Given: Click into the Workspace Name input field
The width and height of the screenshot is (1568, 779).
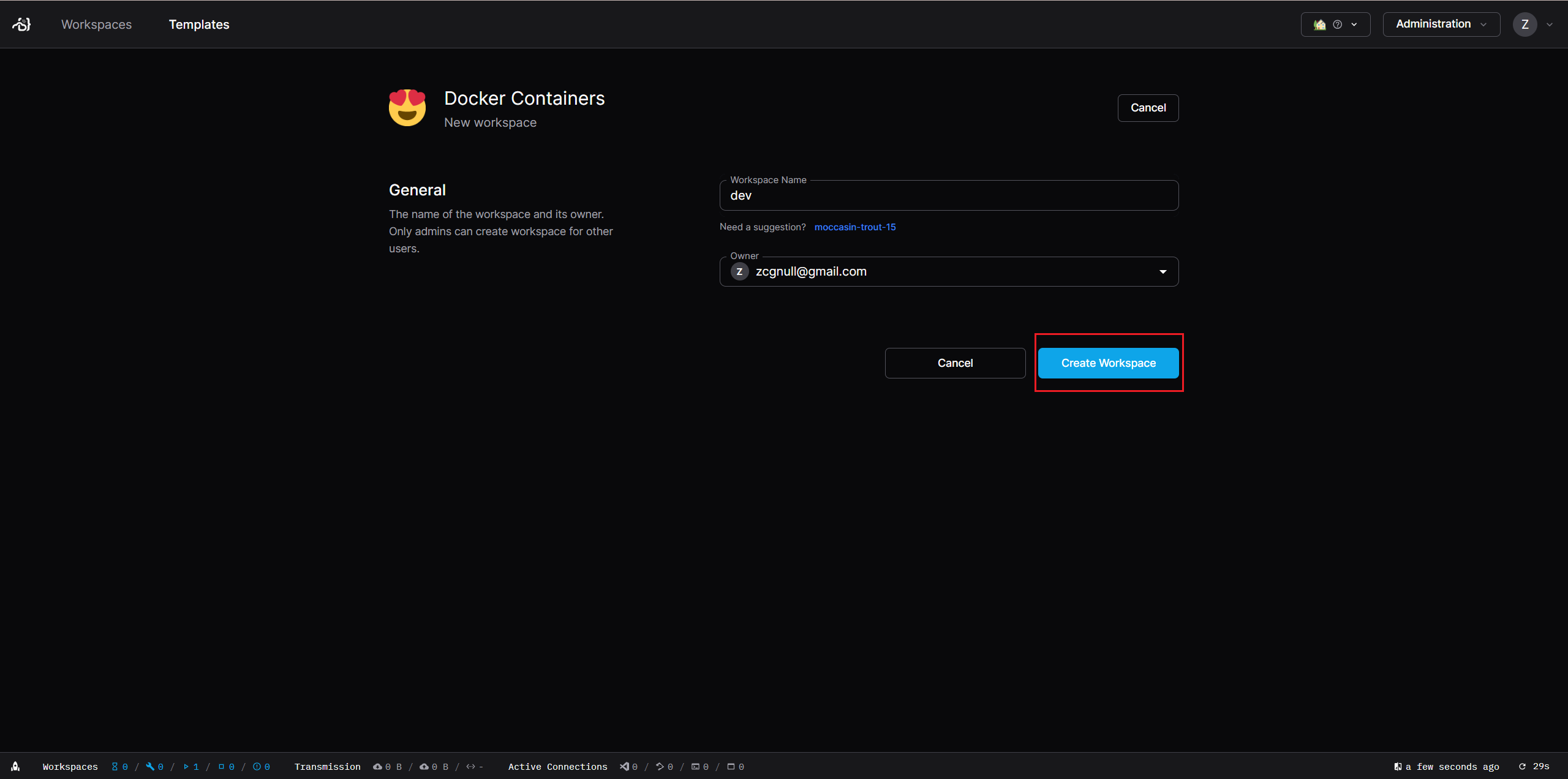Looking at the screenshot, I should 948,196.
